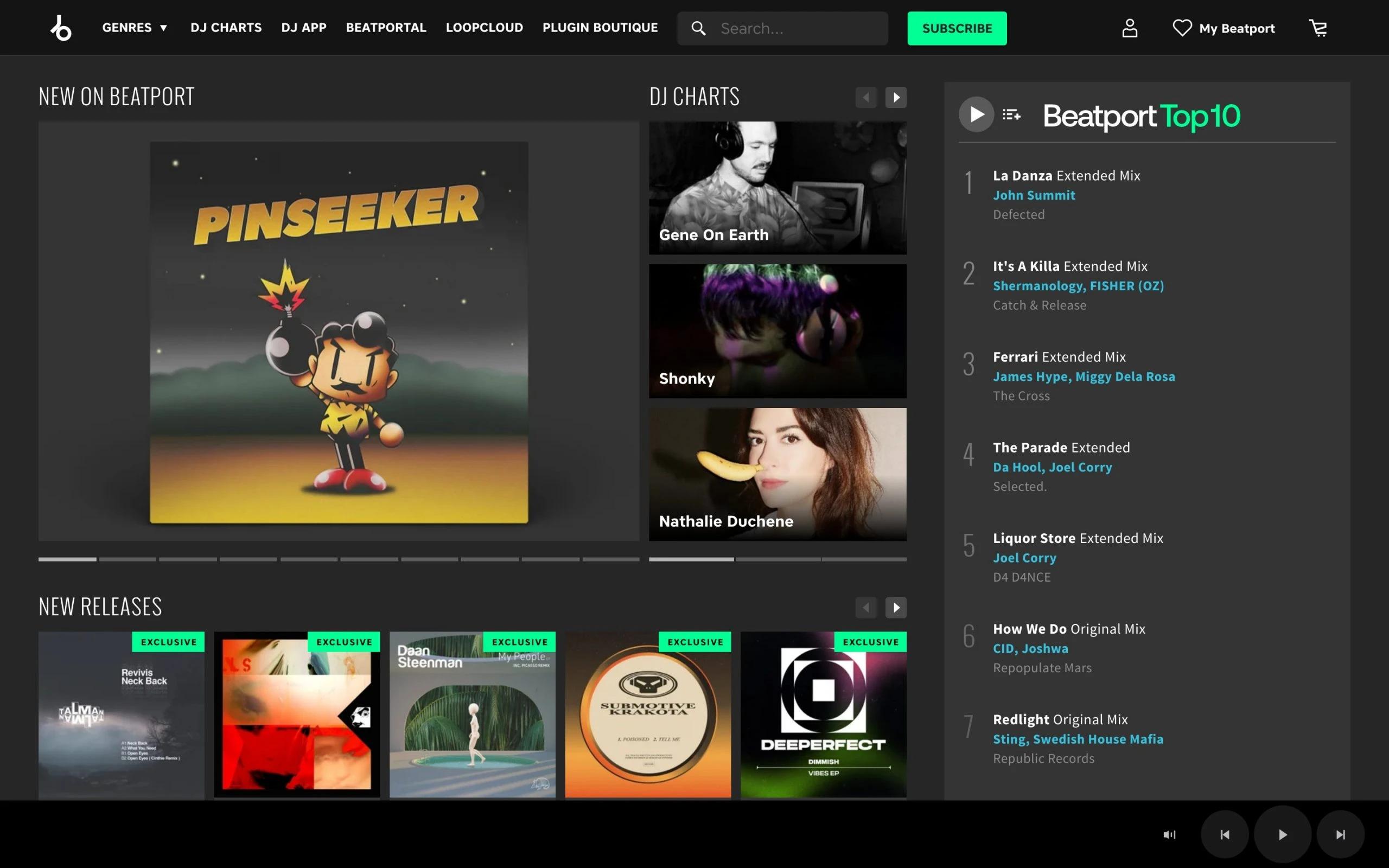The width and height of the screenshot is (1389, 868).
Task: Open the user account icon
Action: (1129, 28)
